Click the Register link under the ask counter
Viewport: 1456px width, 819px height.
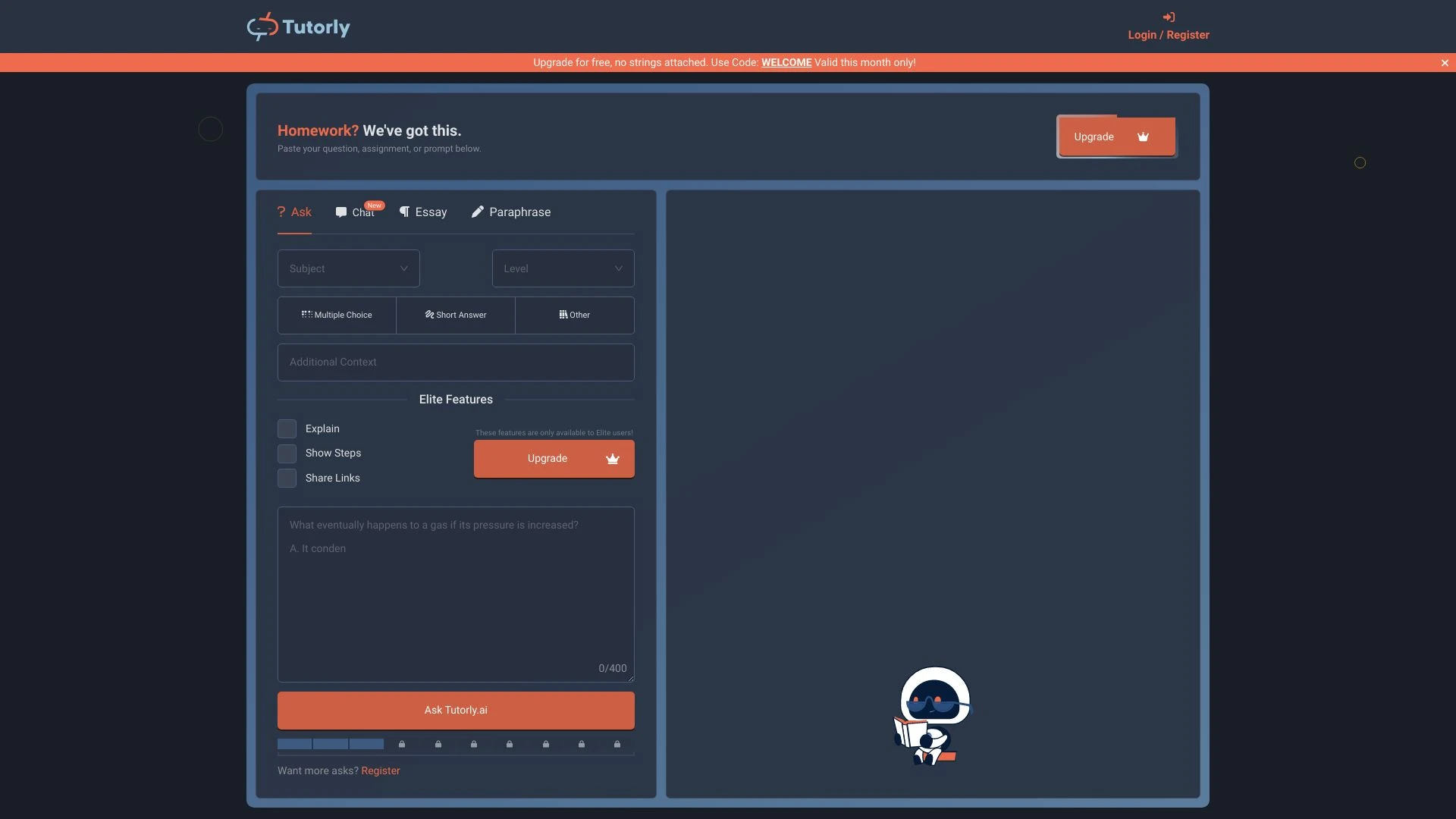coord(381,770)
